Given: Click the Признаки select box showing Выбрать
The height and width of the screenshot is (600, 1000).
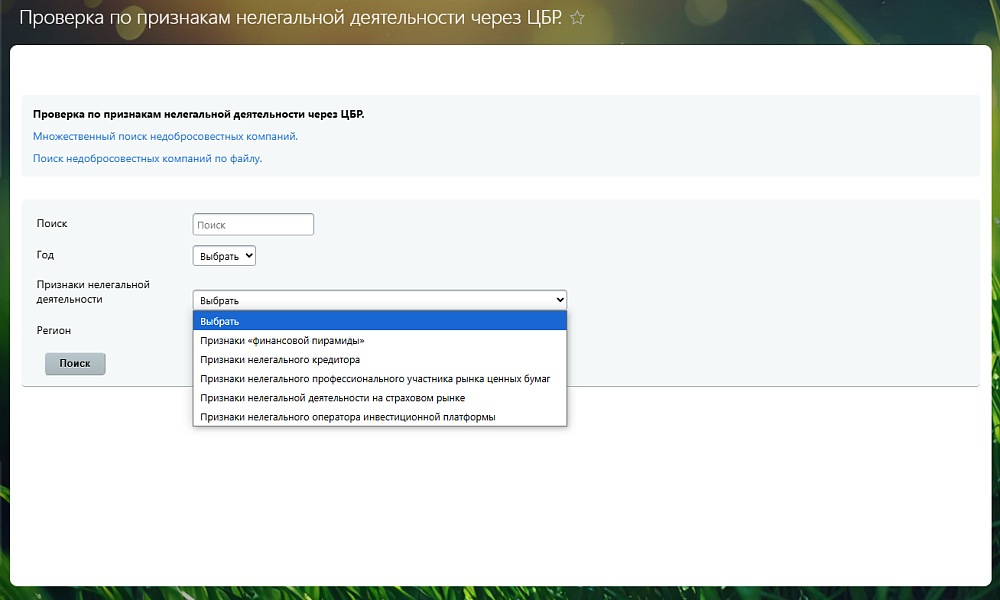Looking at the screenshot, I should click(370, 299).
